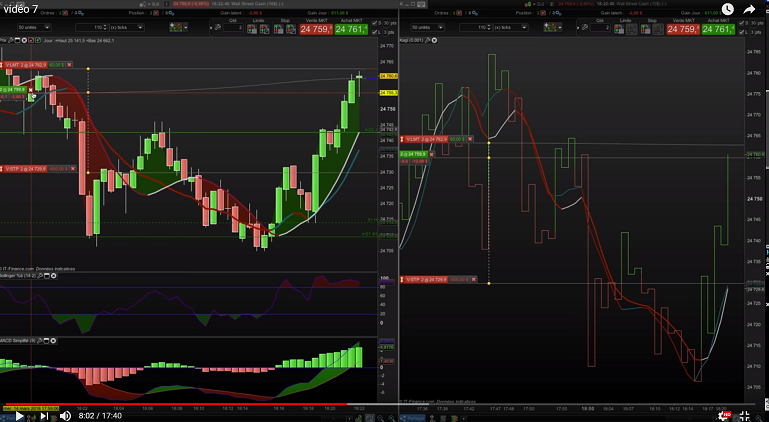Image resolution: width=769 pixels, height=422 pixels.
Task: Click first Limite order icon in right window
Action: (x=619, y=29)
